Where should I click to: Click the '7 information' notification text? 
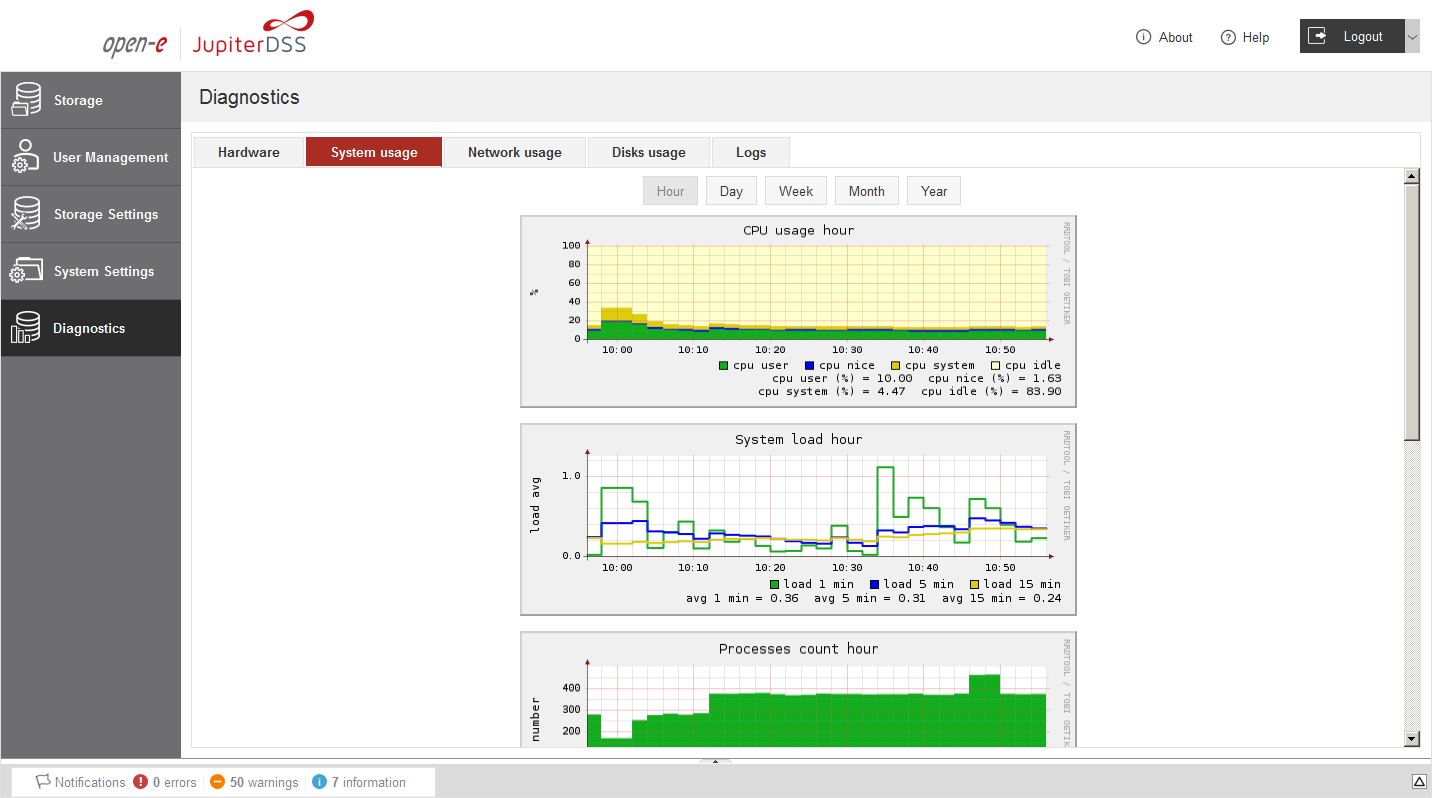(x=369, y=782)
